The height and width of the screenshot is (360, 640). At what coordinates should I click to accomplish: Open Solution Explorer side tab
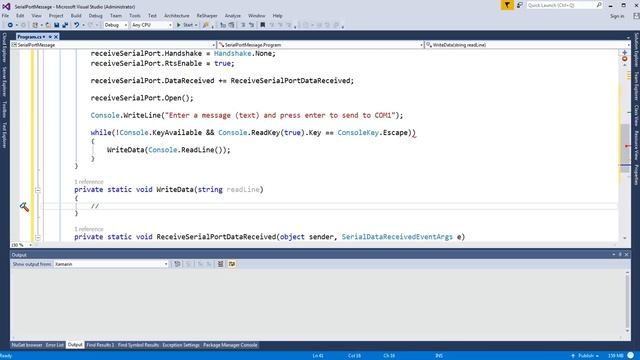(636, 49)
